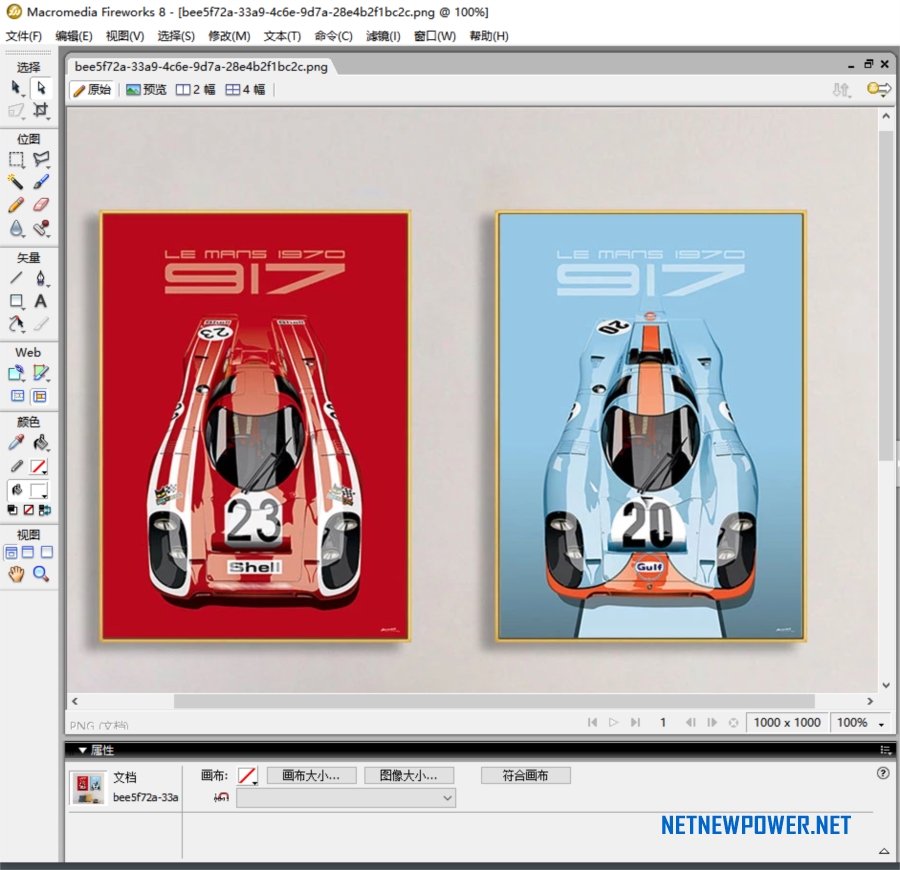Select the Rectangle vector tool
This screenshot has width=900, height=870.
[16, 301]
